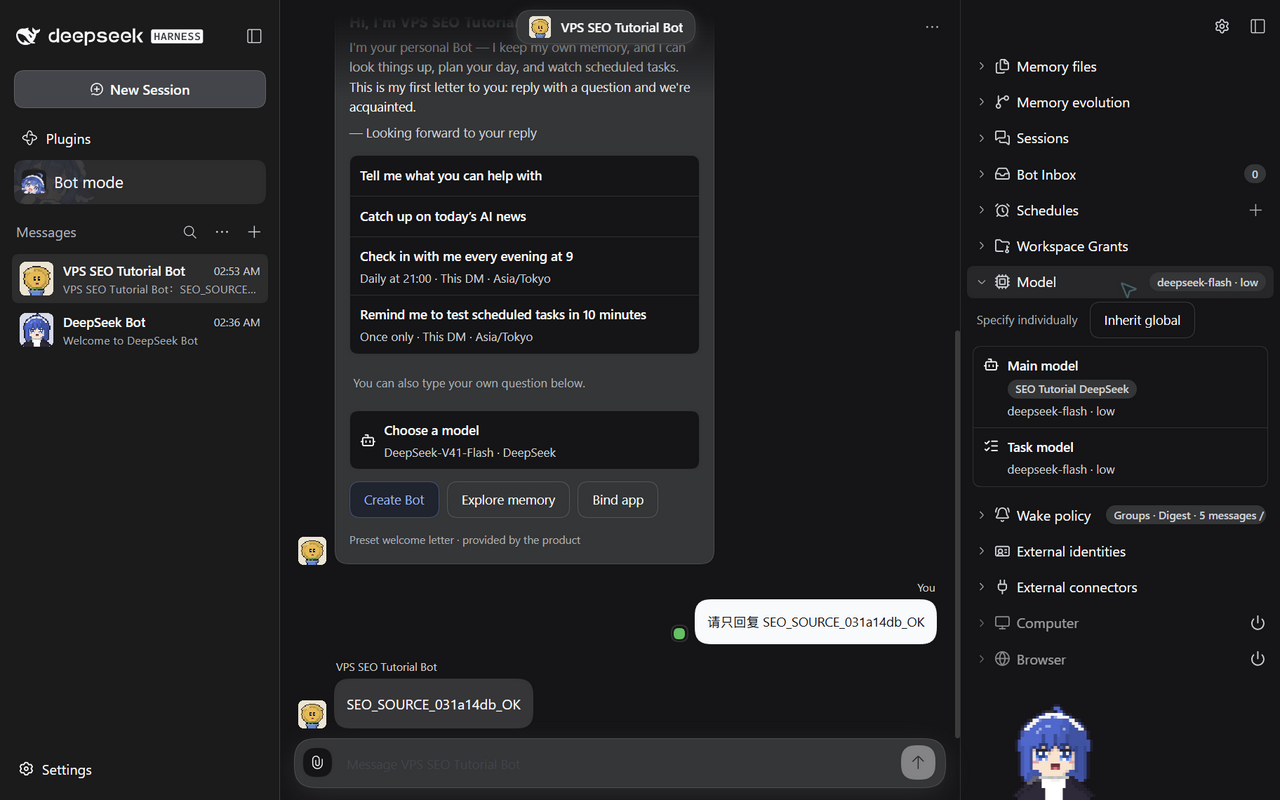Click the Plugins puzzle icon
Viewport: 1280px width, 800px height.
(29, 139)
